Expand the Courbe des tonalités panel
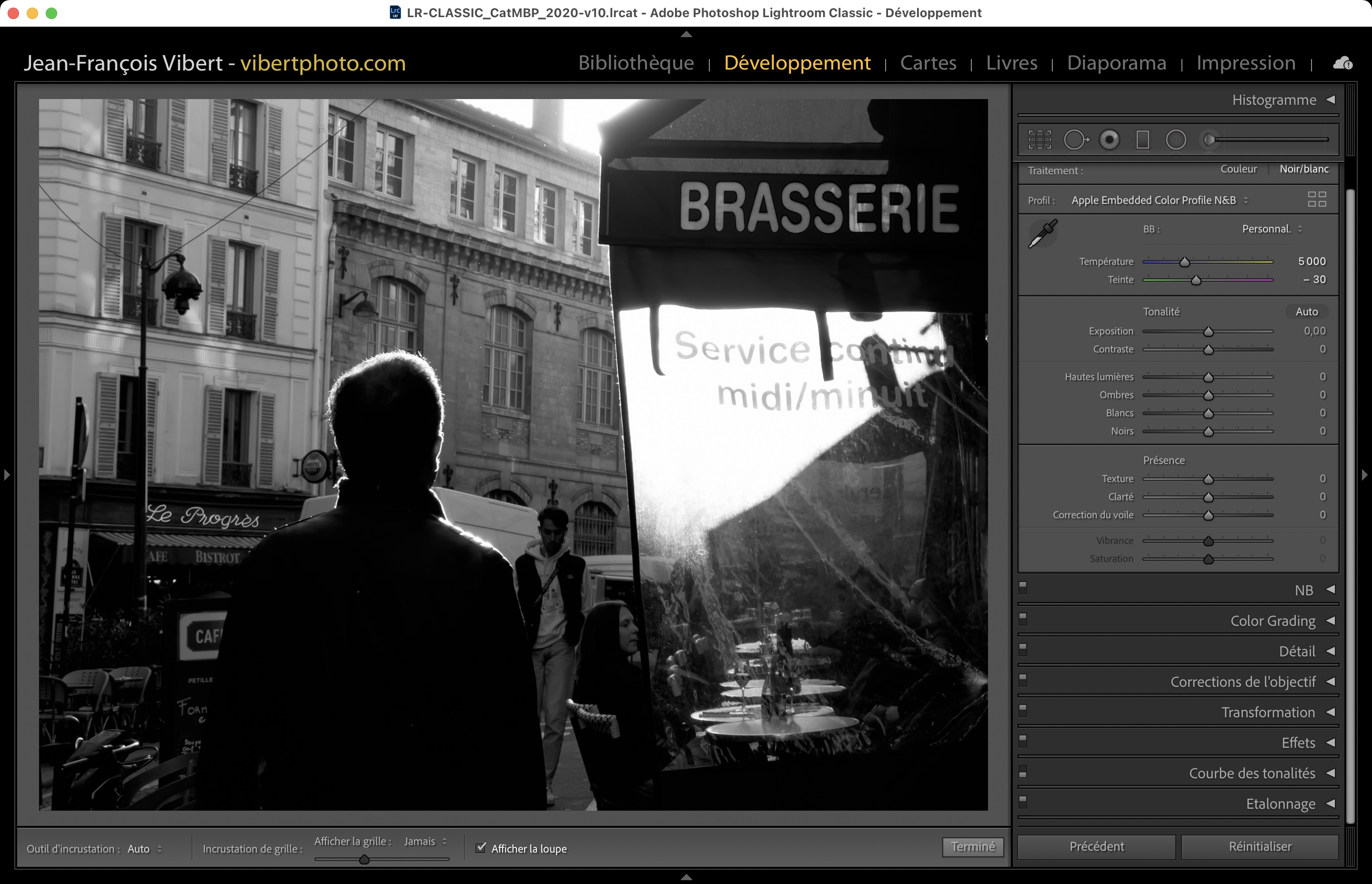 [x=1251, y=773]
